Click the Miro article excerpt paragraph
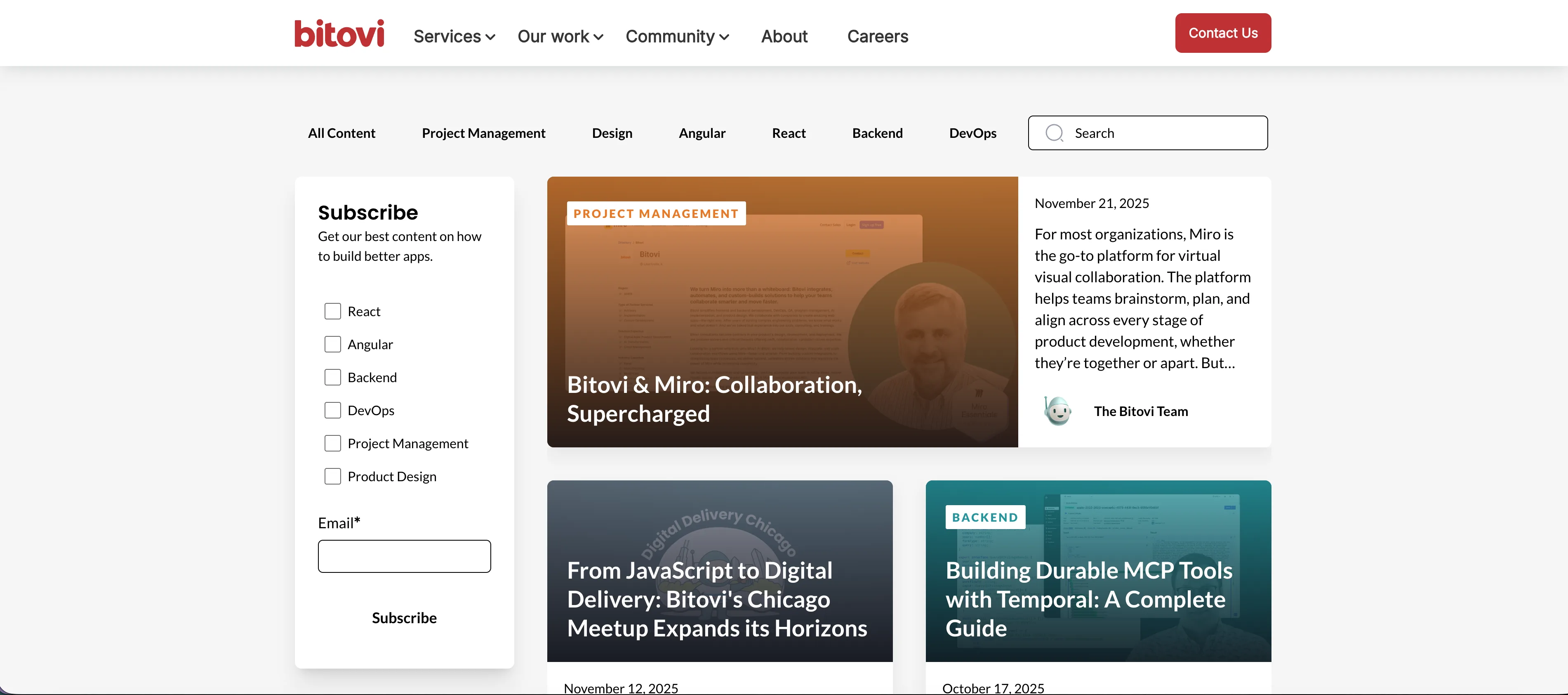Image resolution: width=1568 pixels, height=695 pixels. pos(1142,298)
